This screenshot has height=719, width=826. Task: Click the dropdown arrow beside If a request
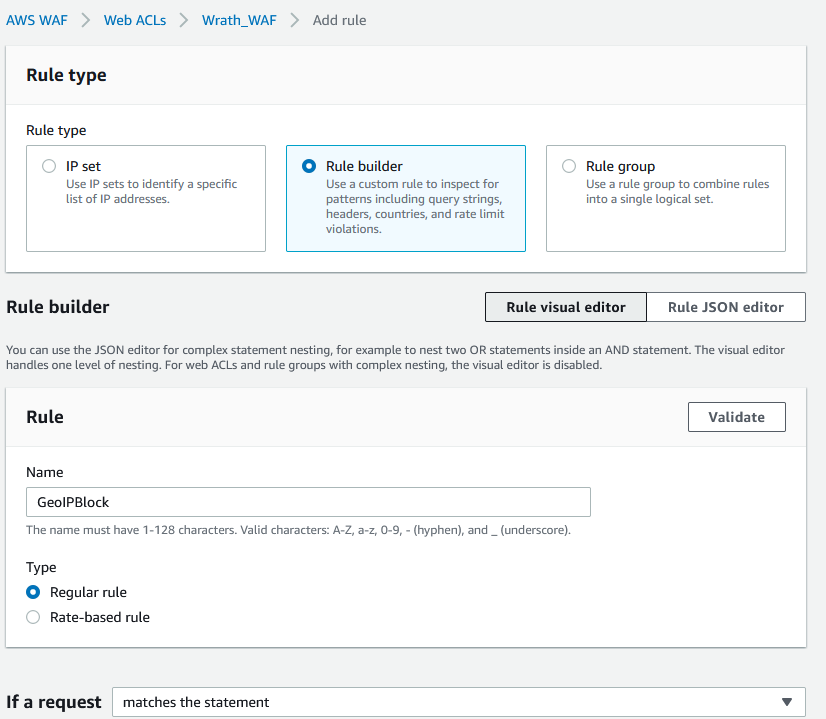[787, 702]
